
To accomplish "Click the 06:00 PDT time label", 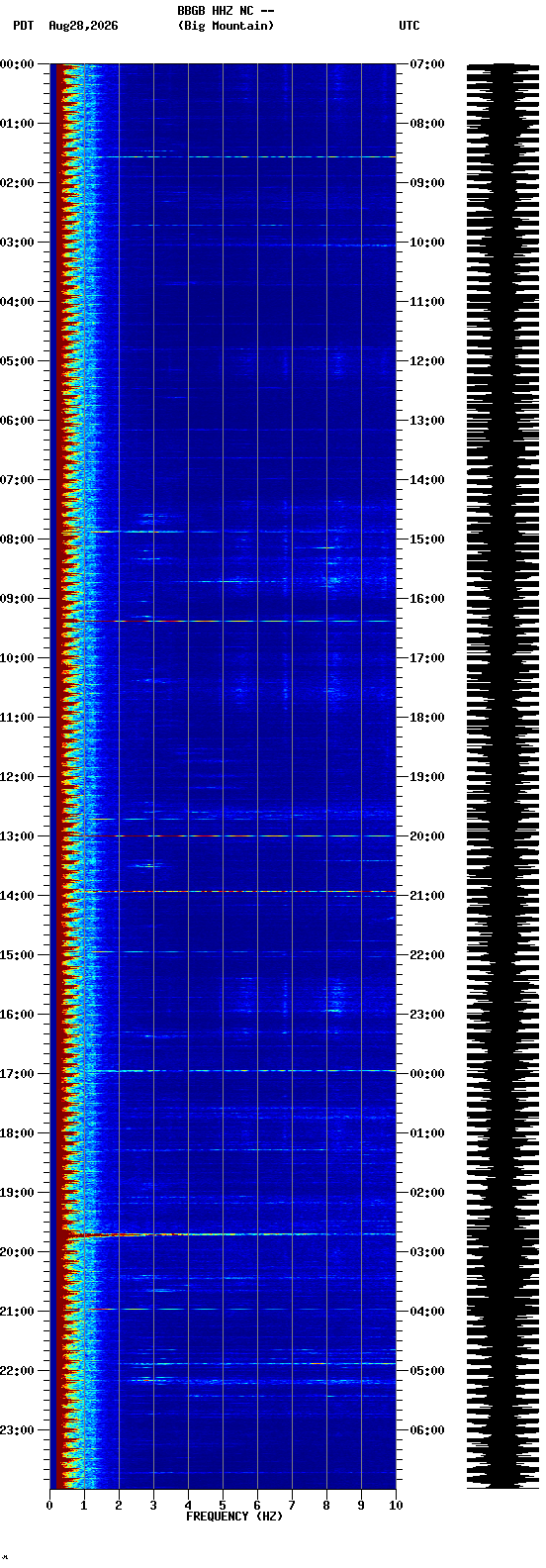I will pyautogui.click(x=17, y=421).
